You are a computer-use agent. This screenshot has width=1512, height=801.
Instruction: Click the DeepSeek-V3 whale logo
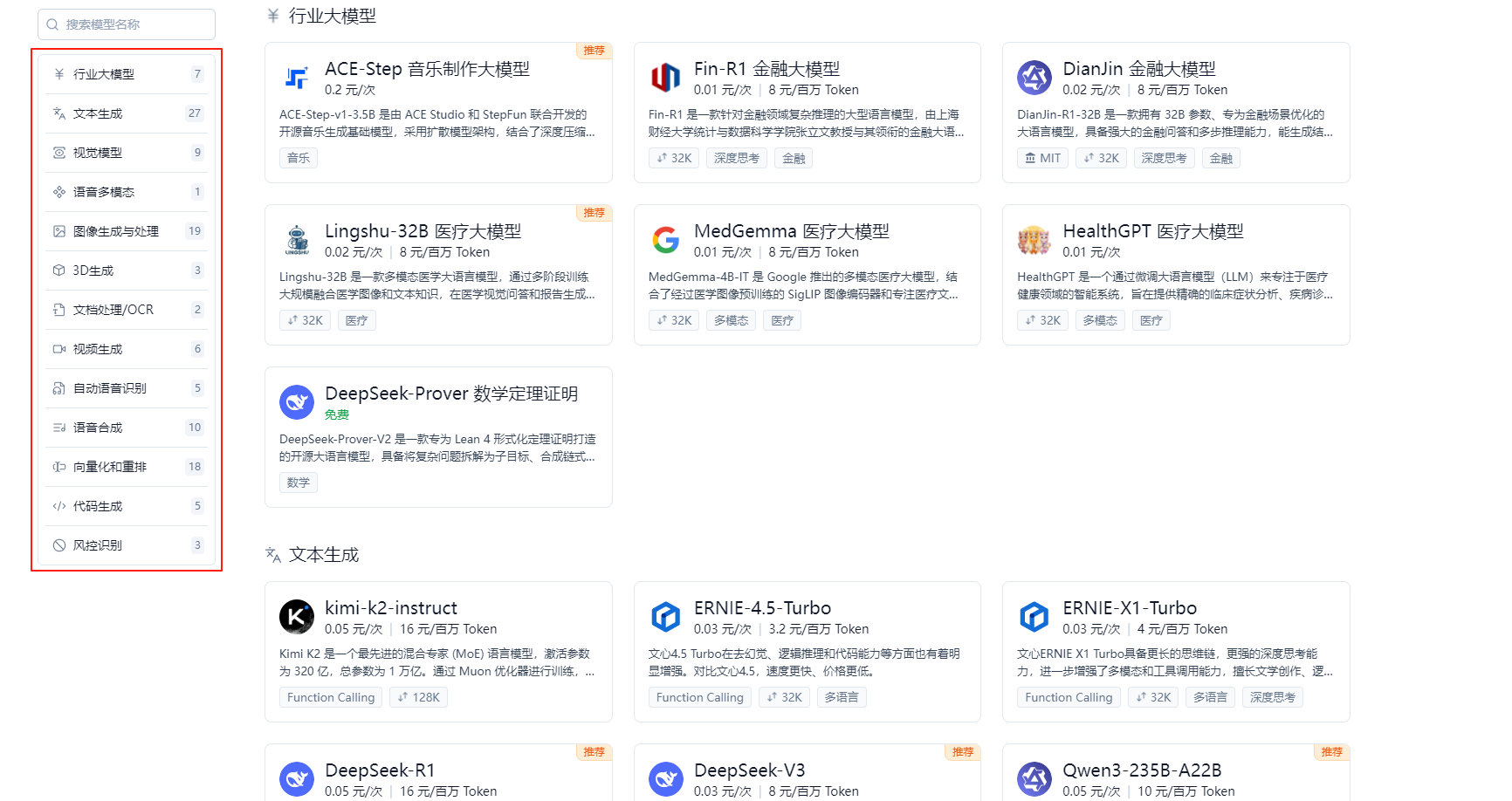coord(666,779)
